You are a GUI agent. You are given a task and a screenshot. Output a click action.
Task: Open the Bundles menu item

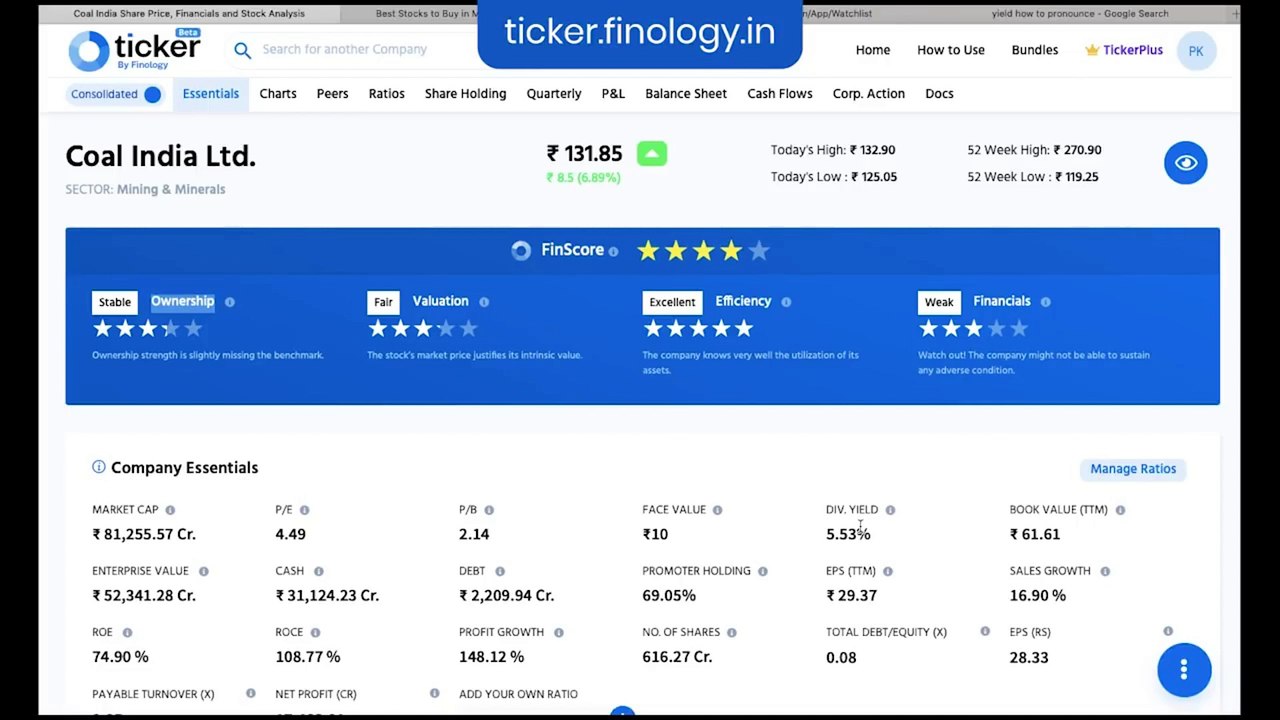click(1035, 50)
